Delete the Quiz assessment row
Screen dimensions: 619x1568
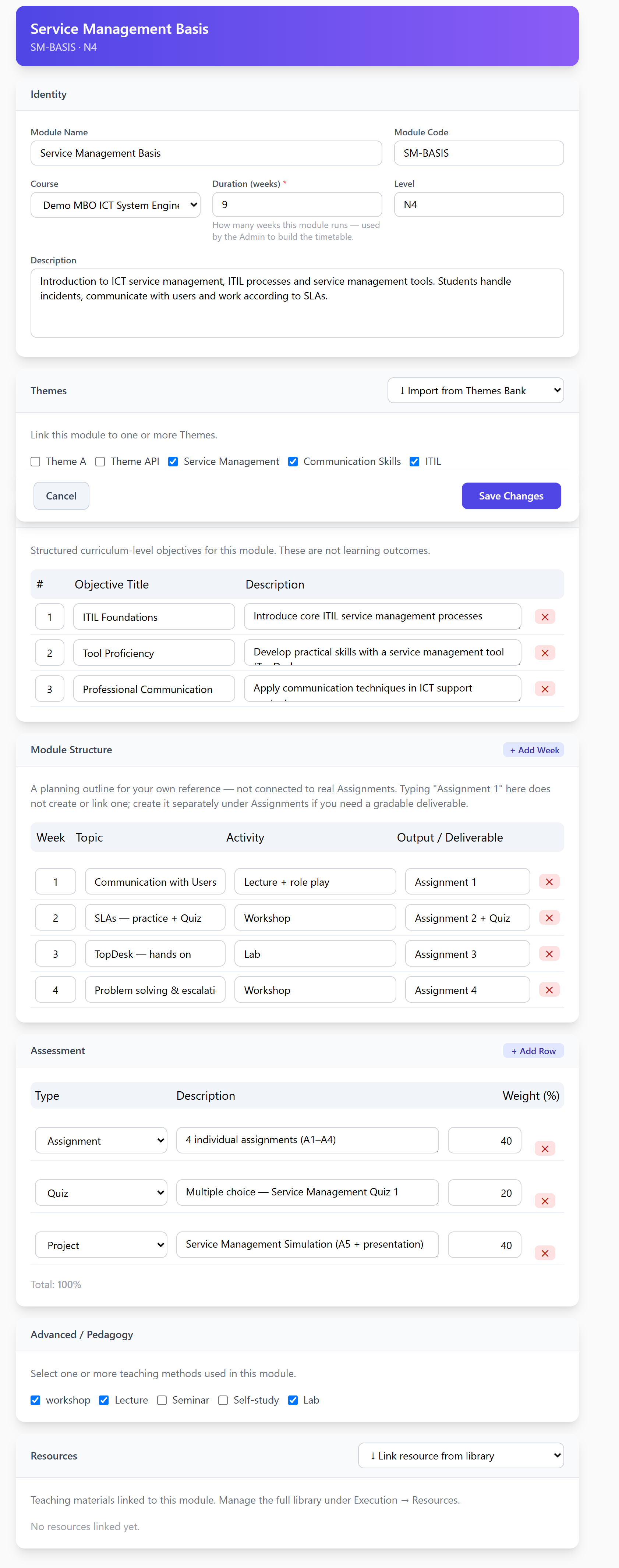(x=545, y=1200)
